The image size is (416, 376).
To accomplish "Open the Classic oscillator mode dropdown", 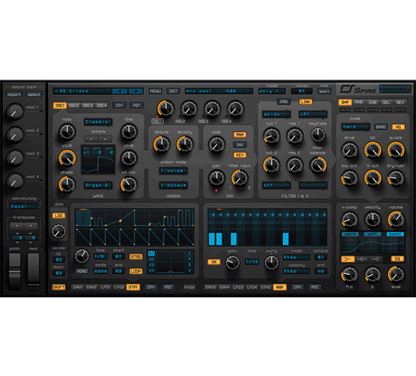I will point(98,122).
